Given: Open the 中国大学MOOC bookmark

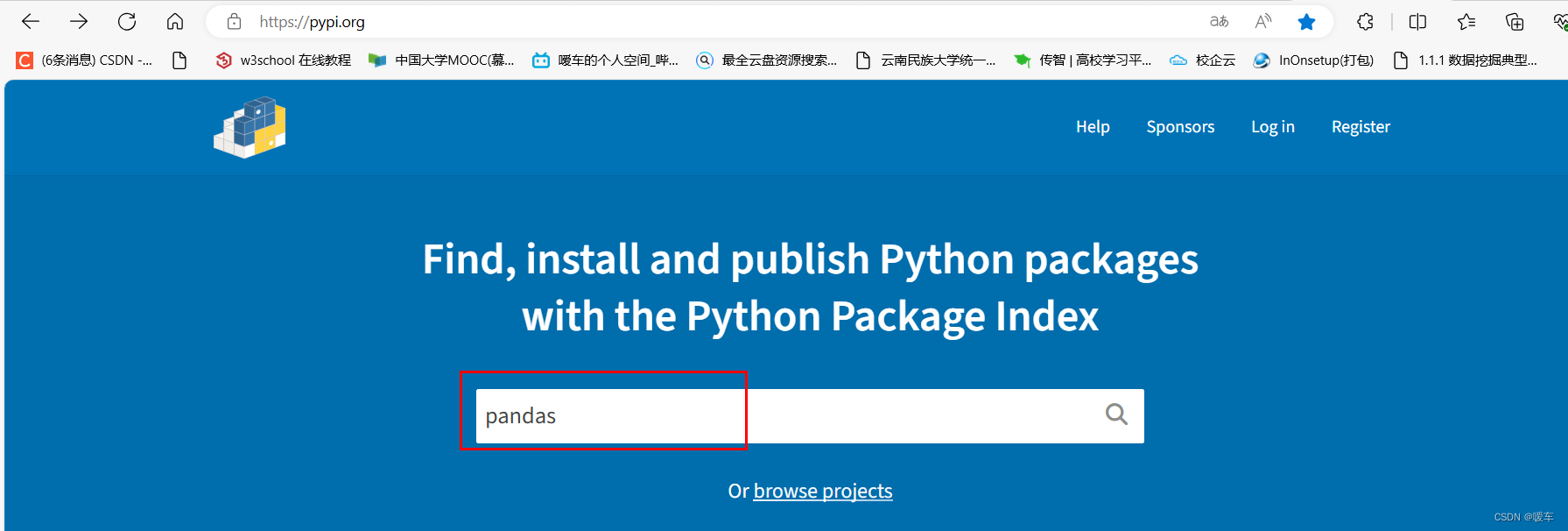Looking at the screenshot, I should coord(442,60).
